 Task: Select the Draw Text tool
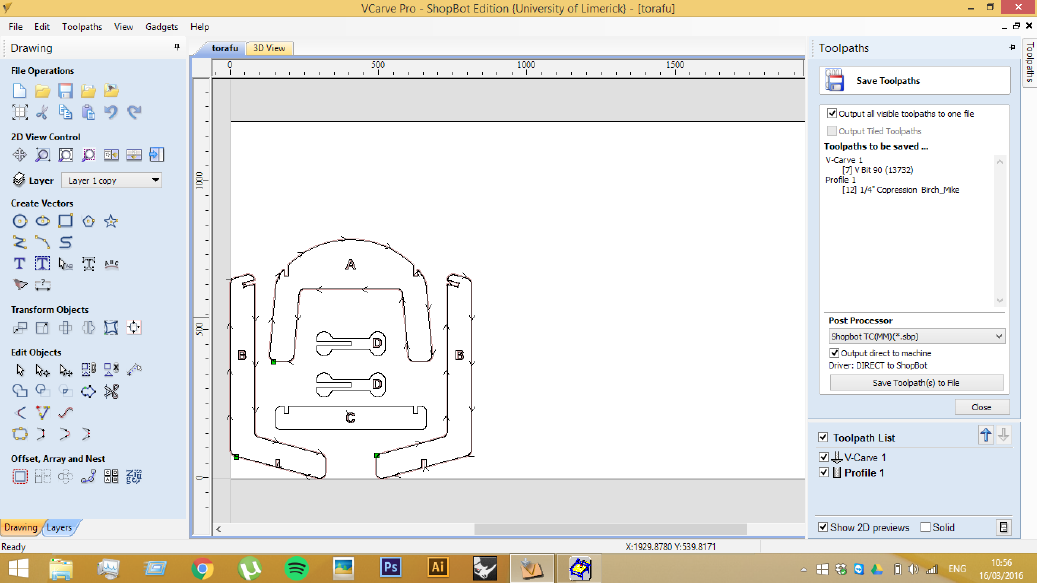pos(19,264)
